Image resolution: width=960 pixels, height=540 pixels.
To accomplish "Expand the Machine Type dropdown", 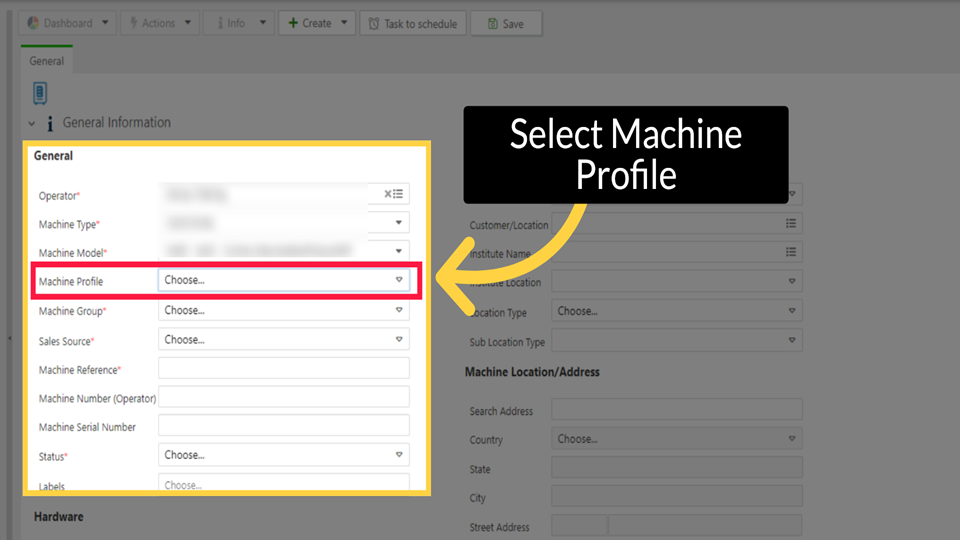I will 398,223.
